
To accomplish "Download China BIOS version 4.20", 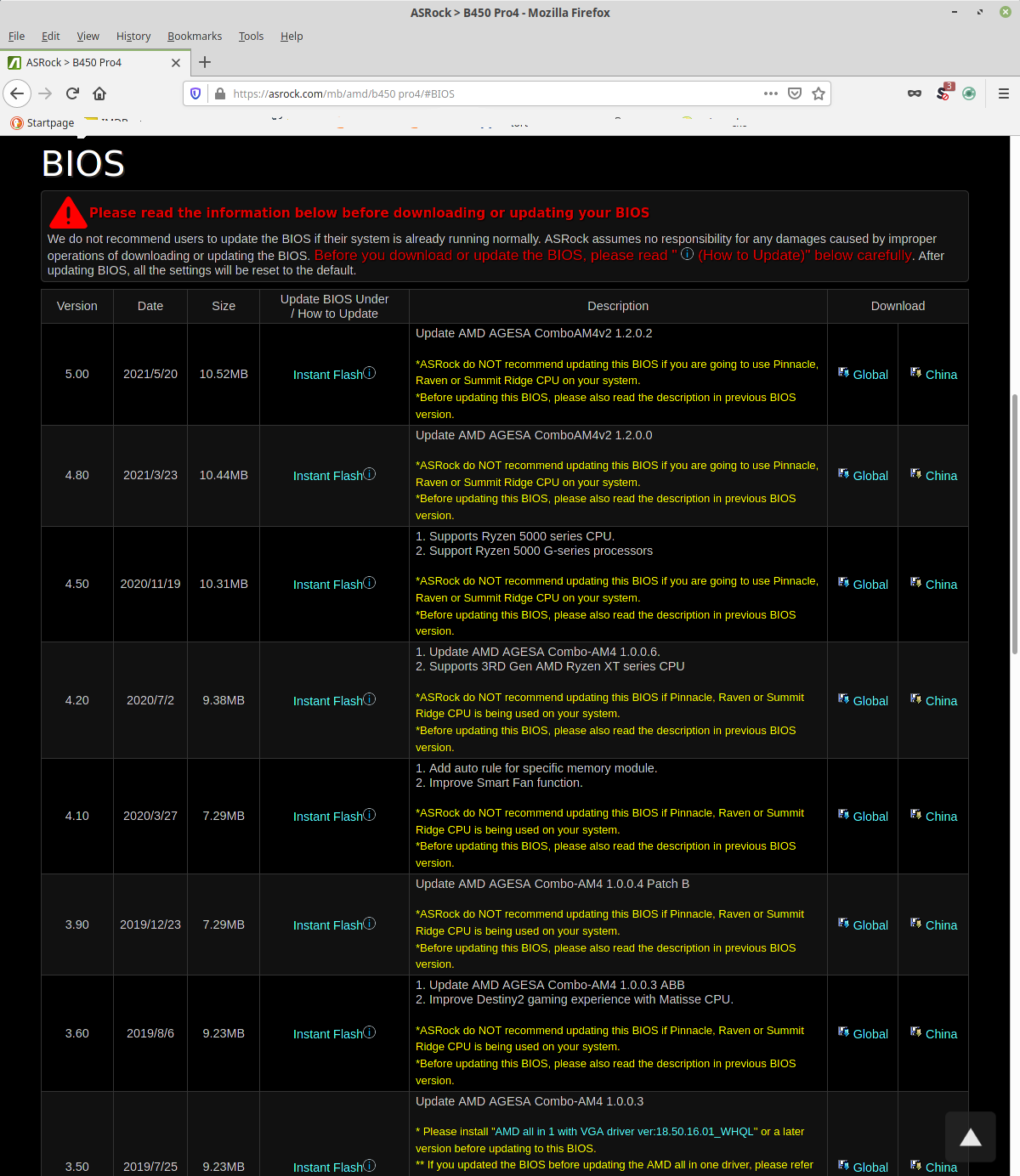I will [940, 701].
